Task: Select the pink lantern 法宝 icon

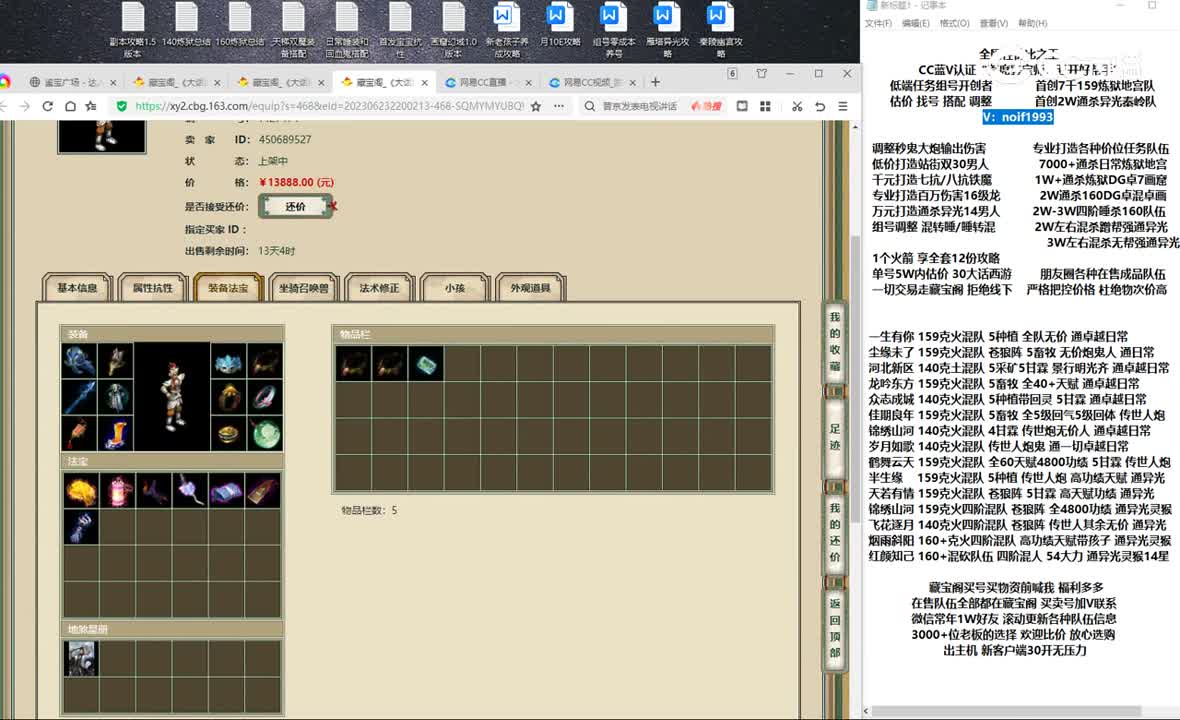Action: point(118,490)
